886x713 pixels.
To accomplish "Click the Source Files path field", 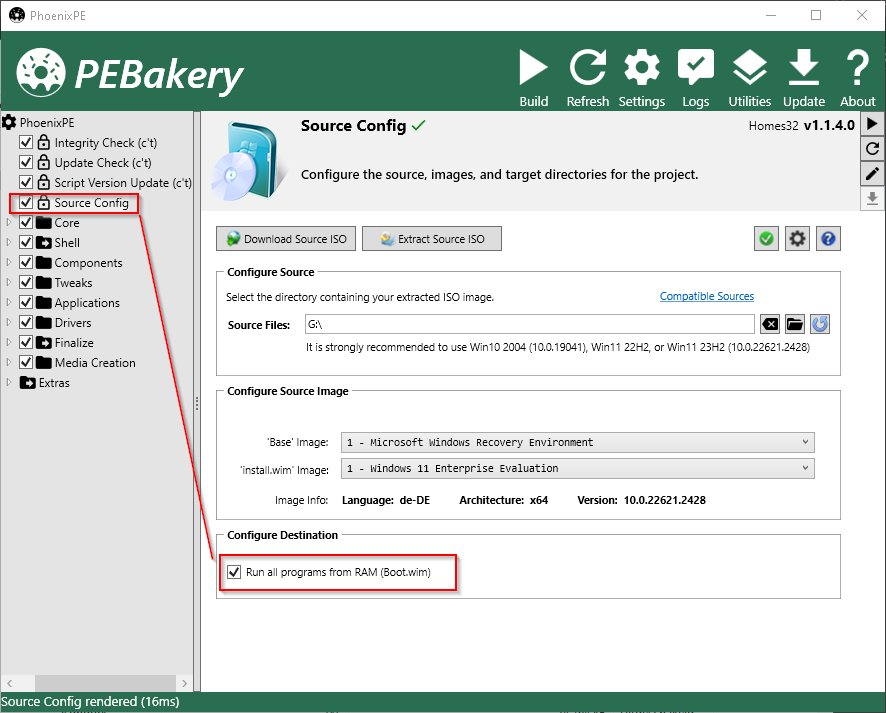I will pos(529,324).
